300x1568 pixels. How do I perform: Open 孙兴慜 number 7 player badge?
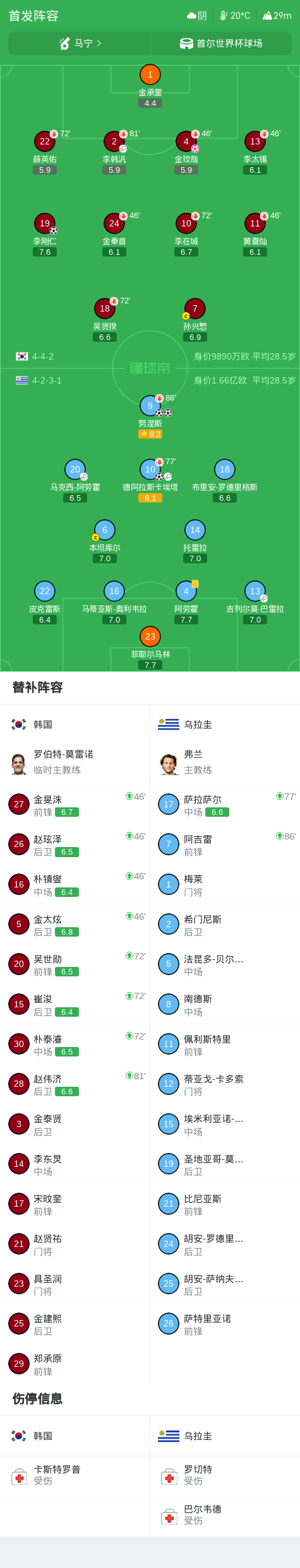coord(195,308)
